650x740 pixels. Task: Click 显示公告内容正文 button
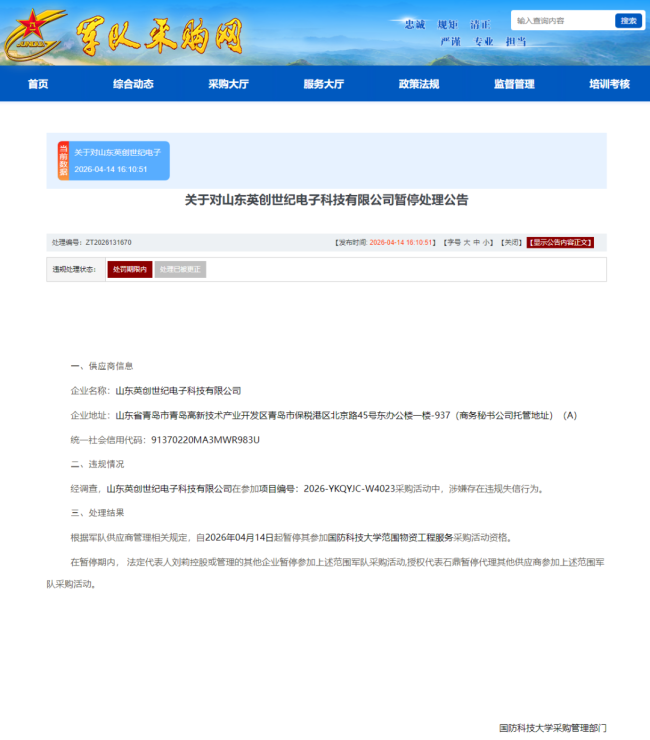coord(560,243)
